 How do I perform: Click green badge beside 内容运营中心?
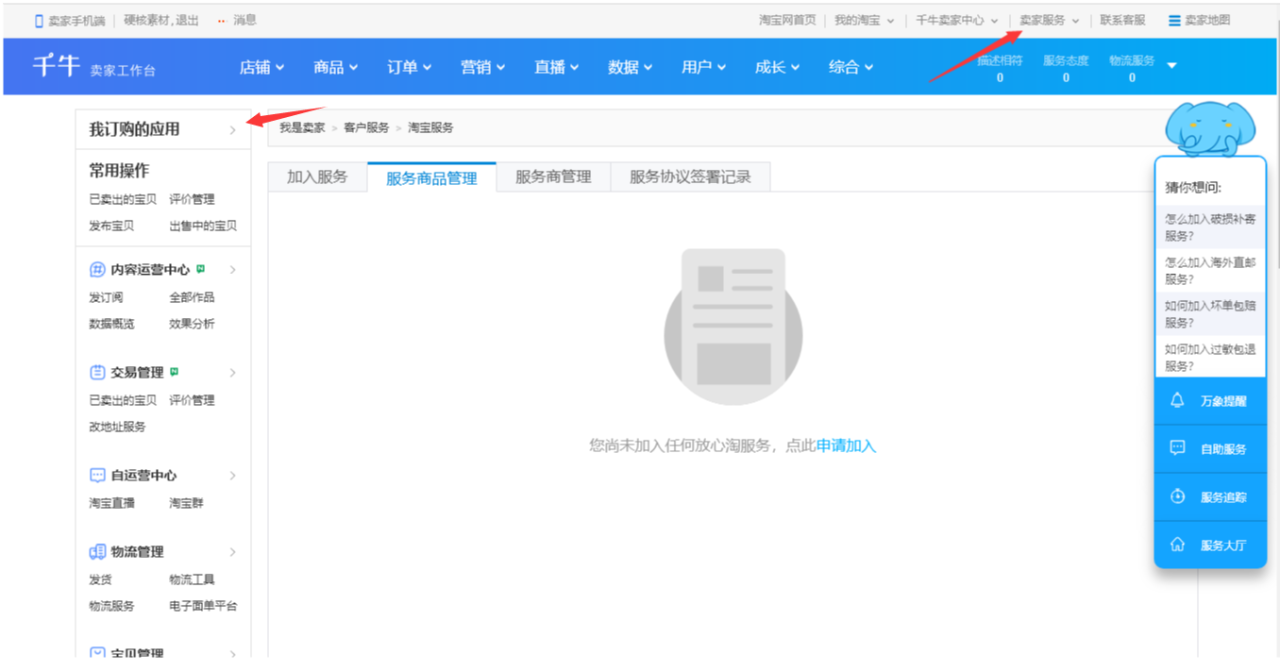[200, 269]
